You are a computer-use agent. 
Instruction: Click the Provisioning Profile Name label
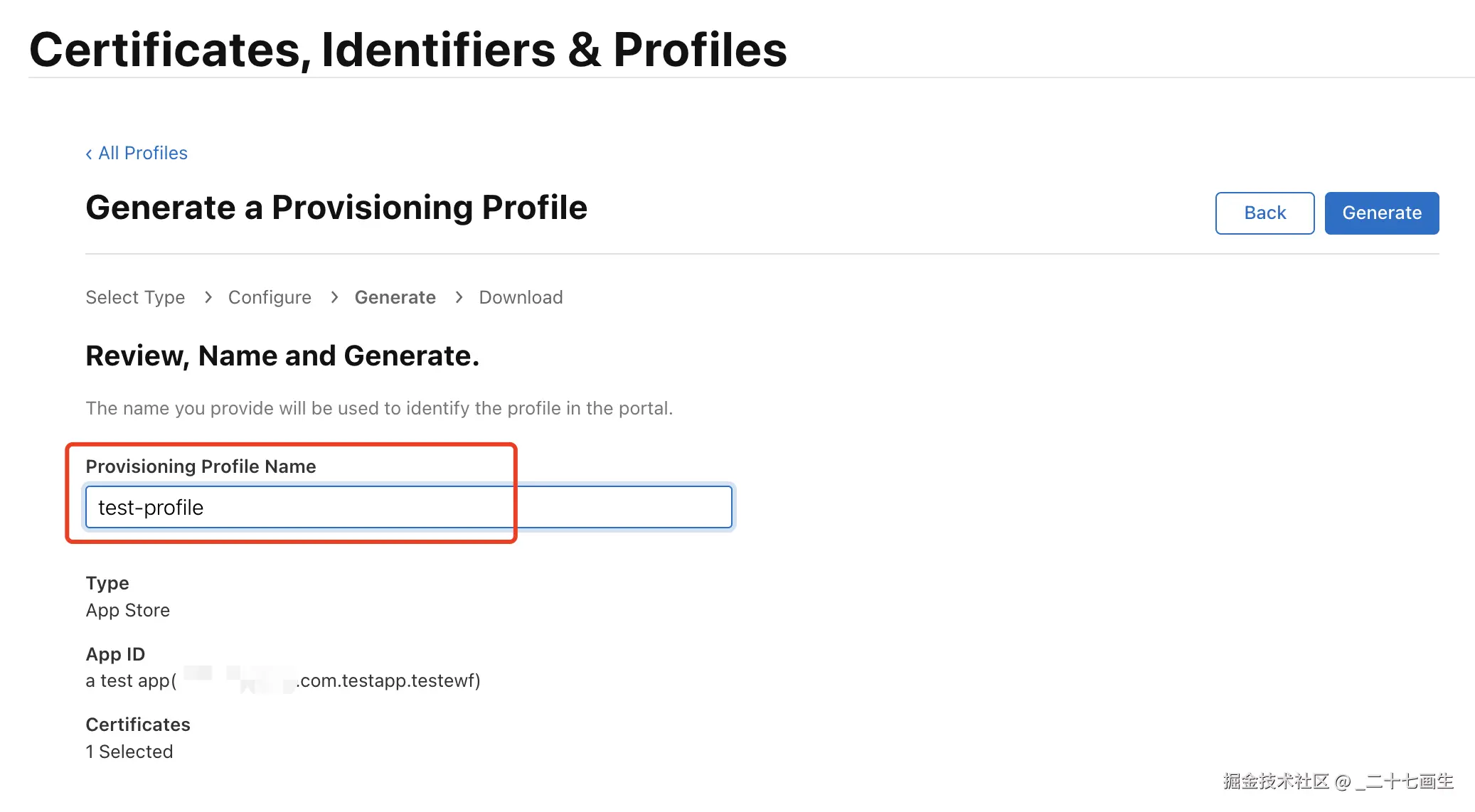(x=201, y=466)
